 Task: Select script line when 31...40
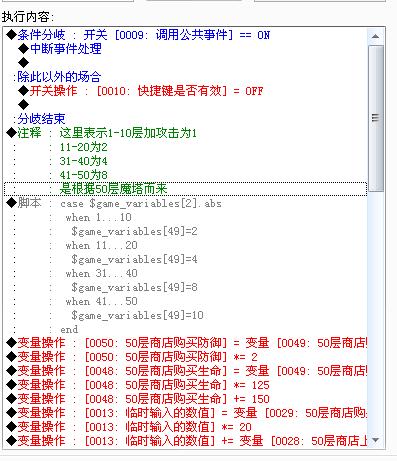186,273
